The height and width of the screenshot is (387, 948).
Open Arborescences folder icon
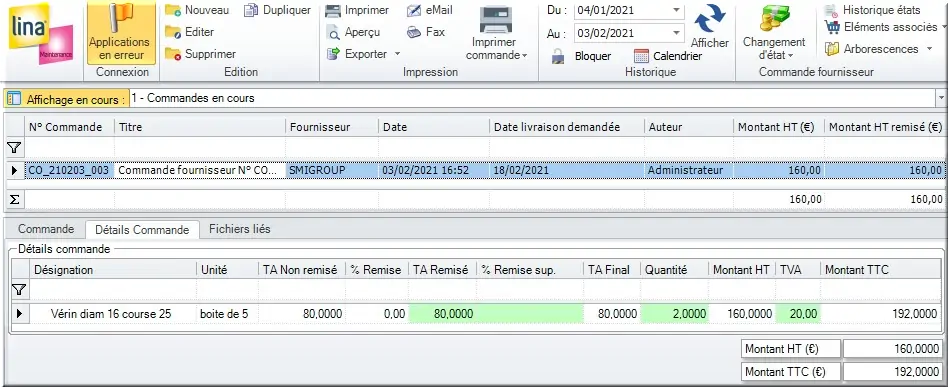click(832, 49)
